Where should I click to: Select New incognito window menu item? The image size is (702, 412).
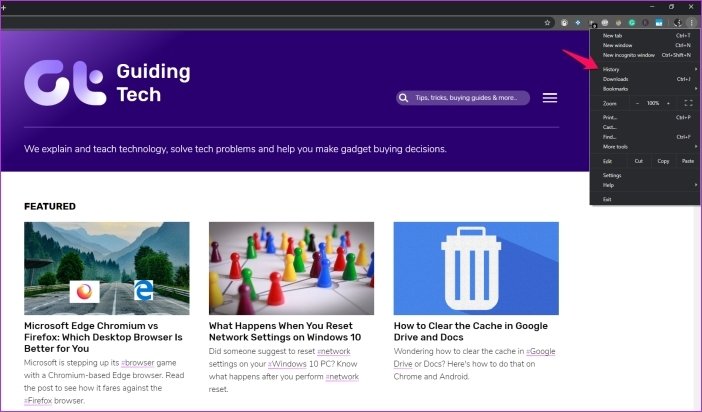tap(629, 55)
